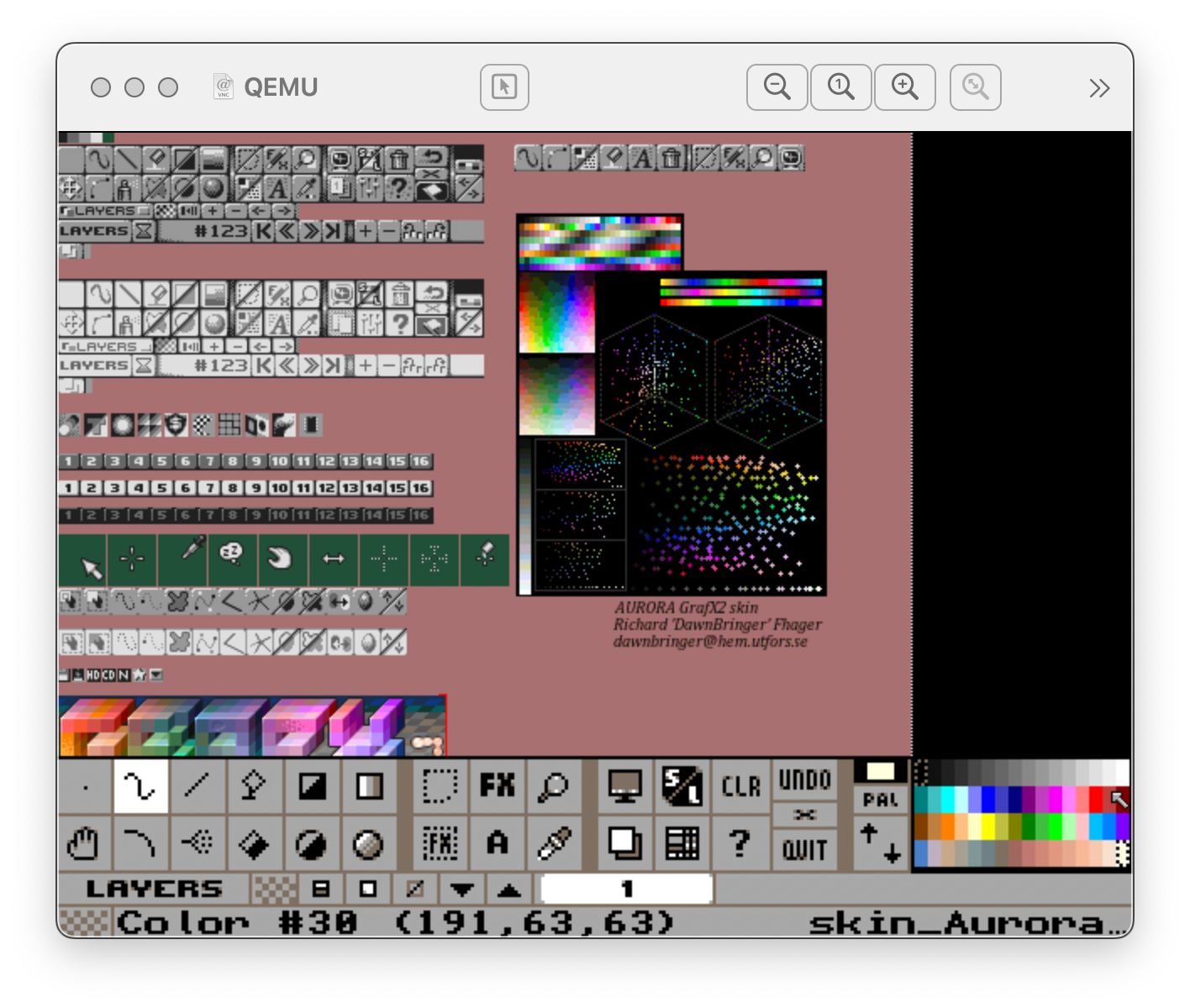Click the layer move-down arrow
This screenshot has height=1008, width=1190.
[461, 889]
